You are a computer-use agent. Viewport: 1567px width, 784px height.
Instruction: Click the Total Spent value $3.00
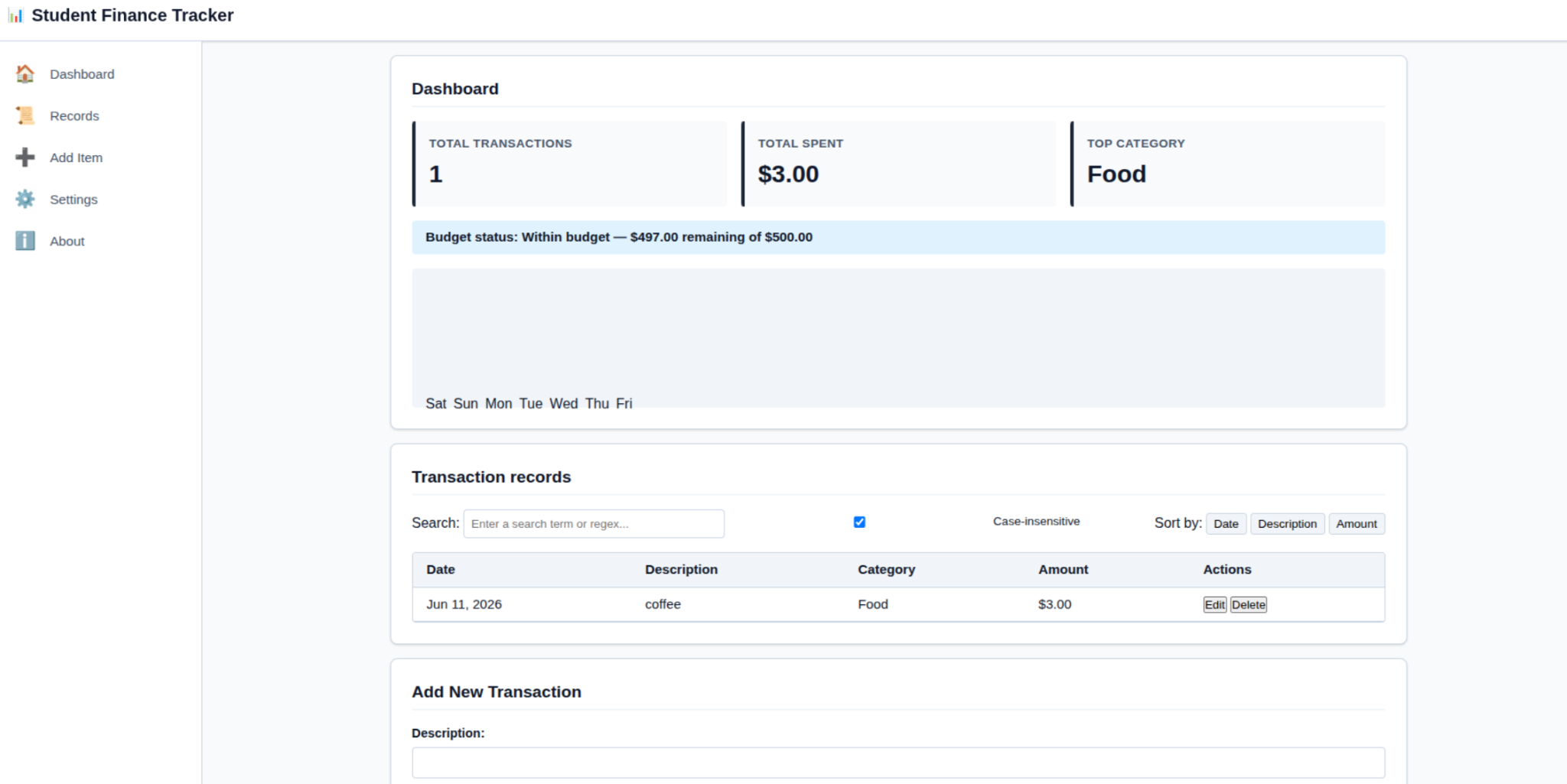click(x=788, y=174)
